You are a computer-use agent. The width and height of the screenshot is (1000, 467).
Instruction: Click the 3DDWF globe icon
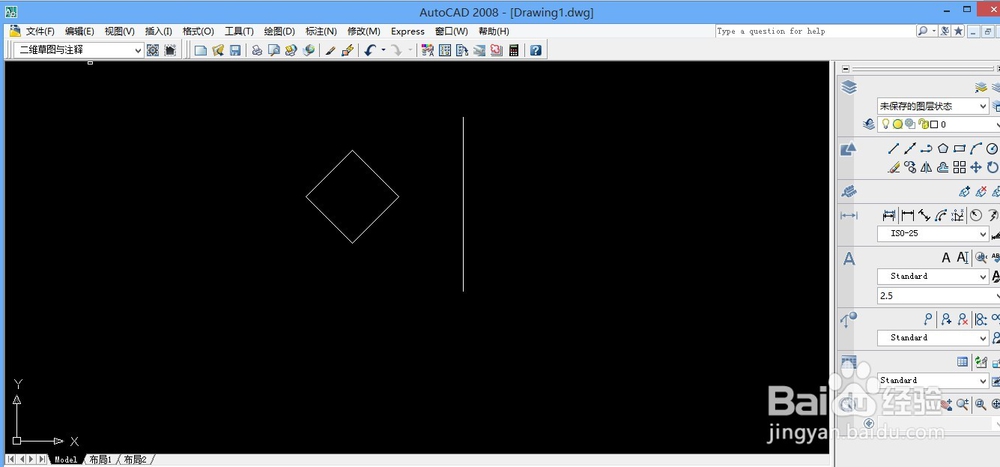(x=309, y=50)
